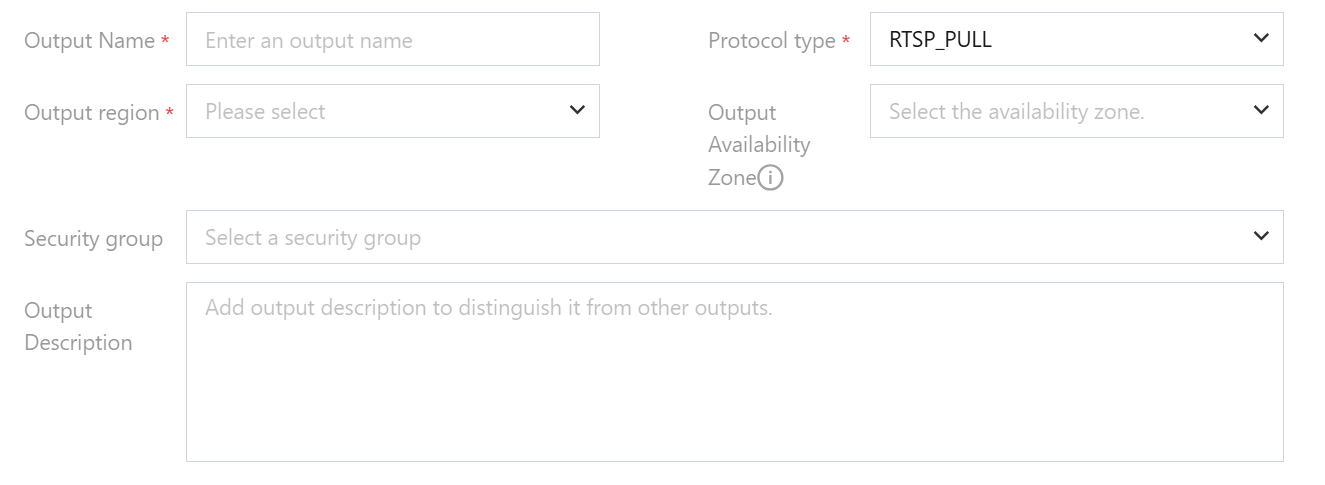Click the 'Protocol type' label text
Viewport: 1325px width, 485px height.
point(771,41)
